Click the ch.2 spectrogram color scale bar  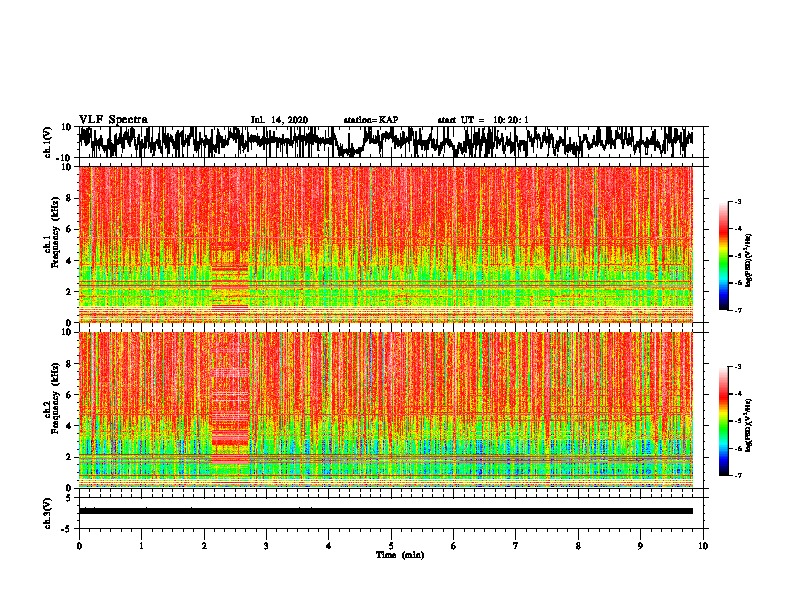click(724, 421)
